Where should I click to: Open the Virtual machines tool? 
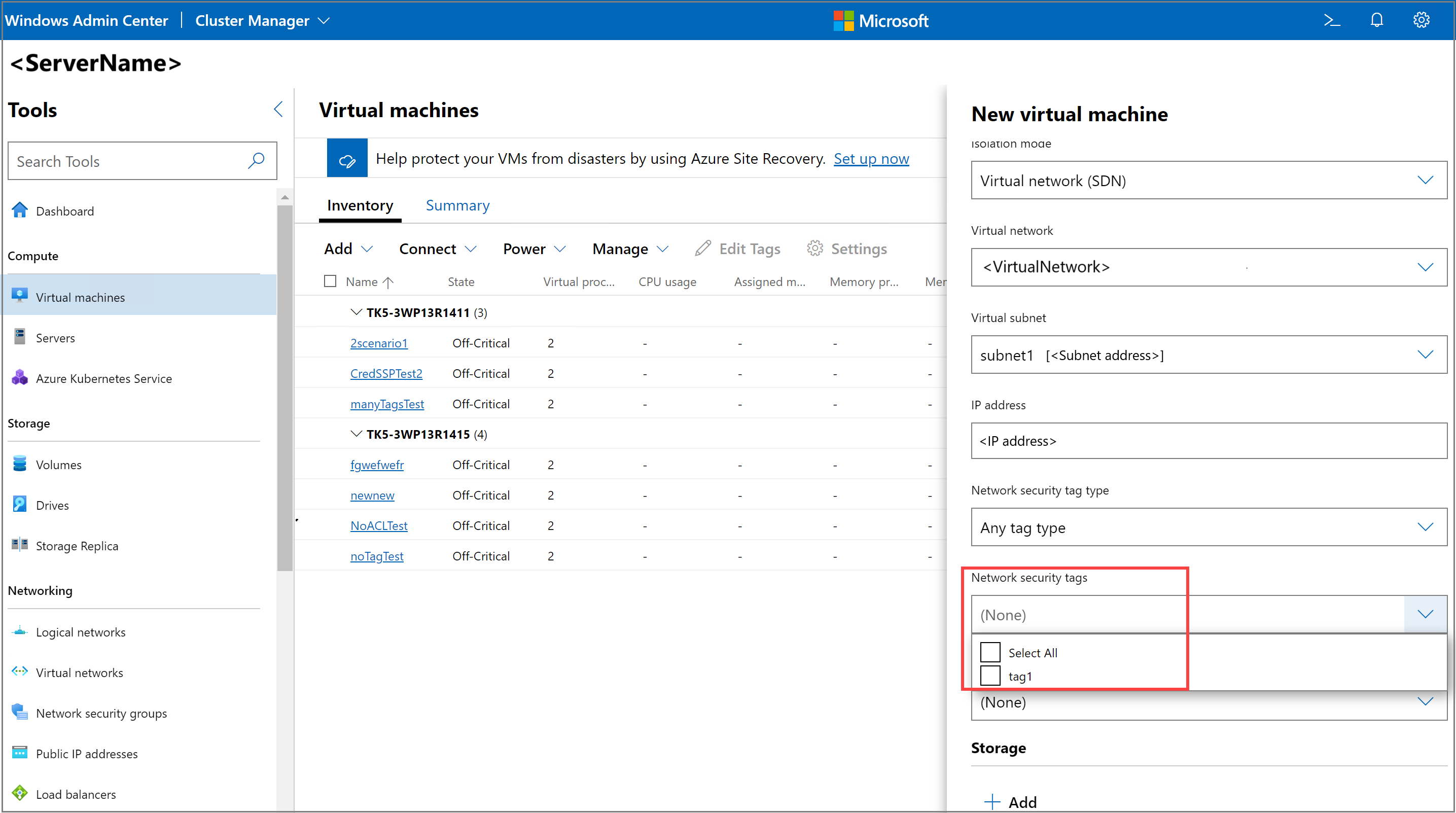coord(80,297)
